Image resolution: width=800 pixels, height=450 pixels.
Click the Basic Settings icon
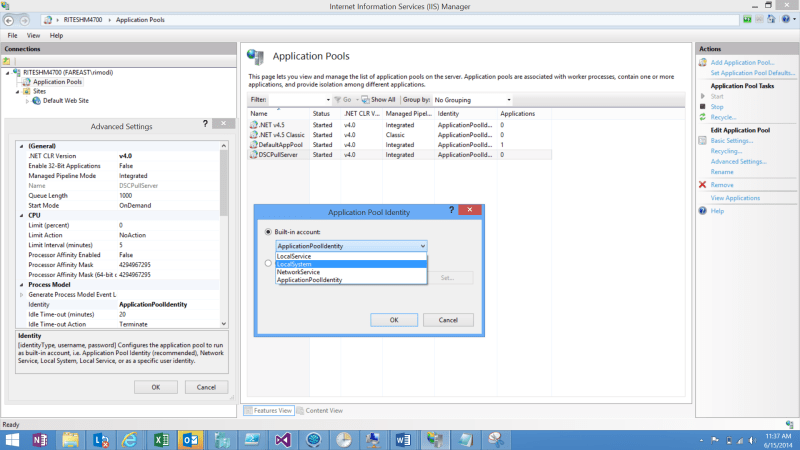coord(703,140)
